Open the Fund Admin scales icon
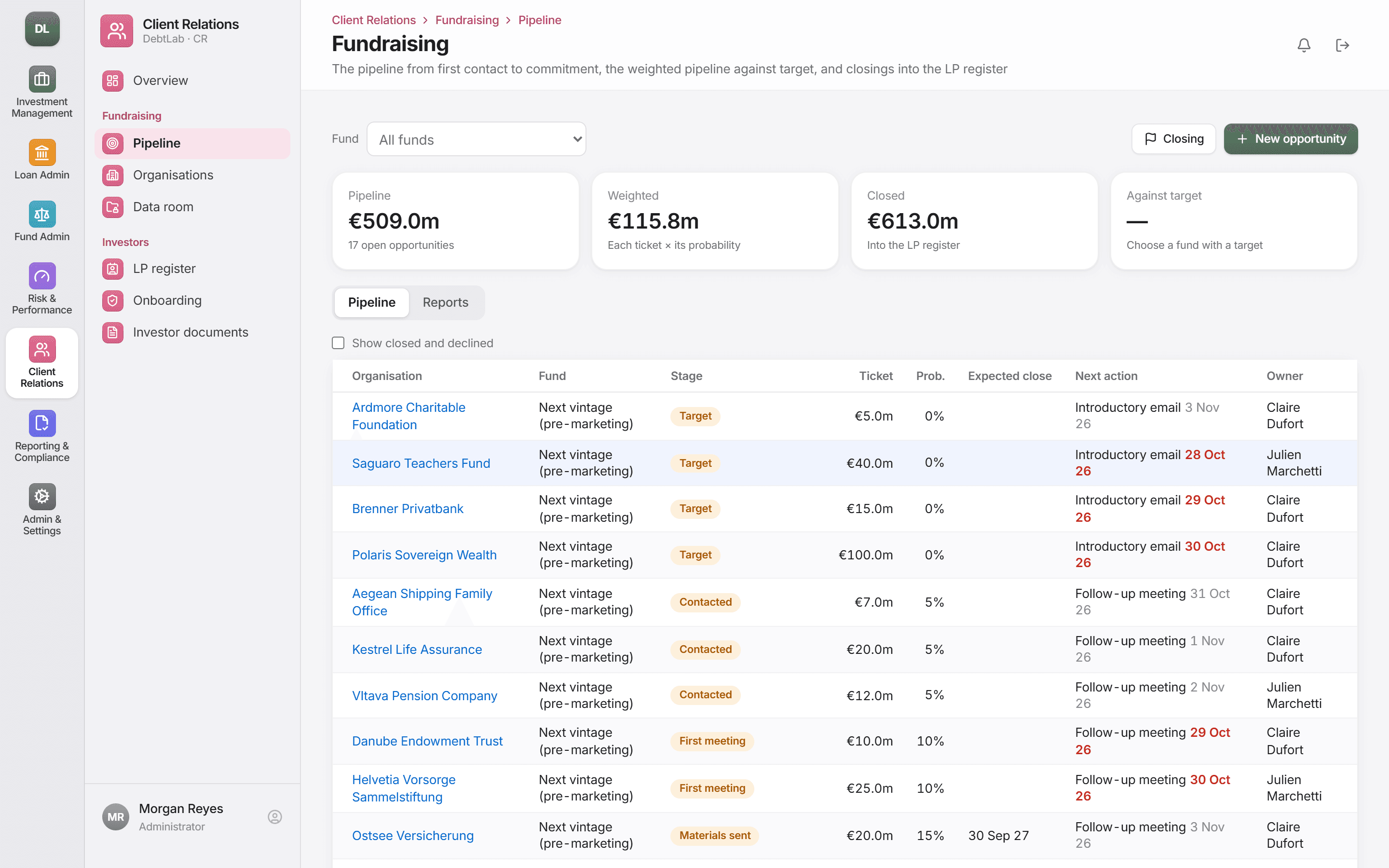 tap(42, 214)
